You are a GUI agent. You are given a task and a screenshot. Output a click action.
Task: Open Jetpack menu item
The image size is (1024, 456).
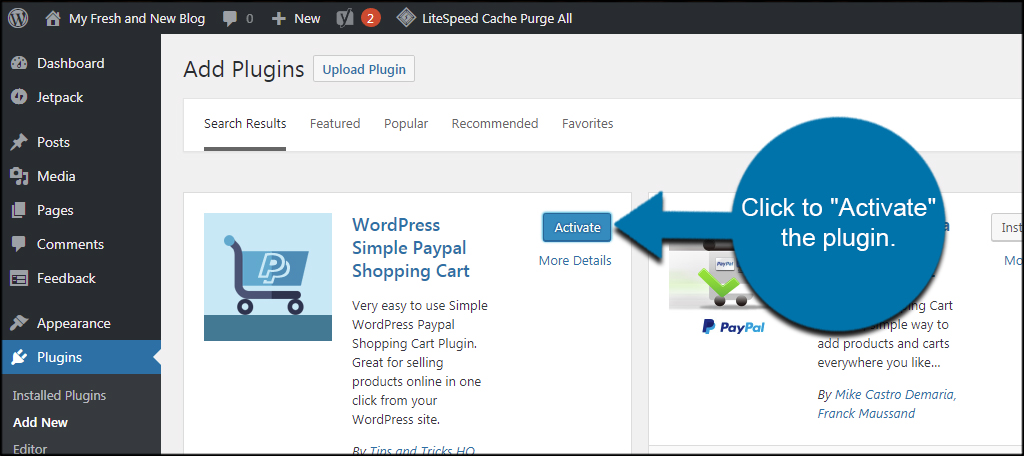pyautogui.click(x=60, y=97)
